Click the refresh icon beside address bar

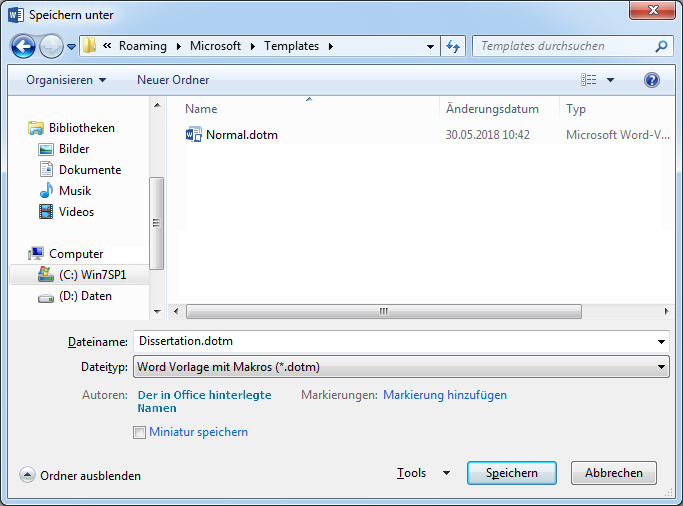[x=454, y=46]
